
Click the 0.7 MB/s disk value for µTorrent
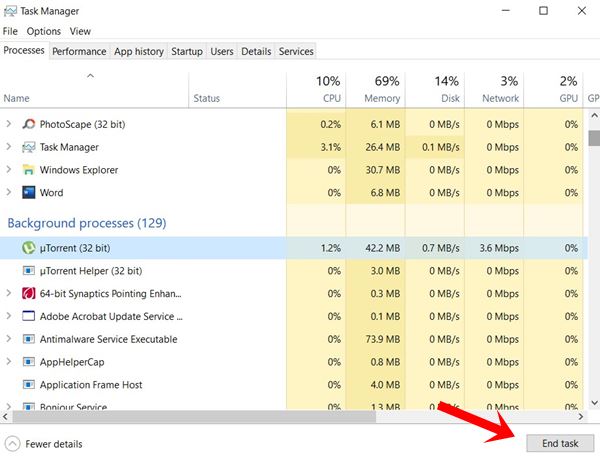[440, 248]
